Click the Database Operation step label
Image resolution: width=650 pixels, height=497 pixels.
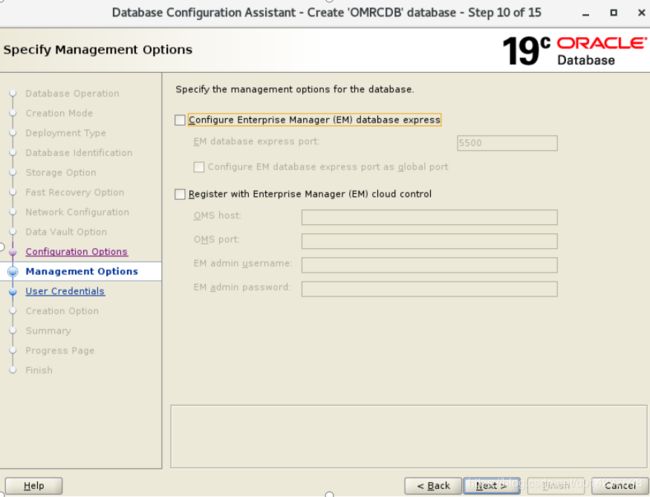pos(72,94)
